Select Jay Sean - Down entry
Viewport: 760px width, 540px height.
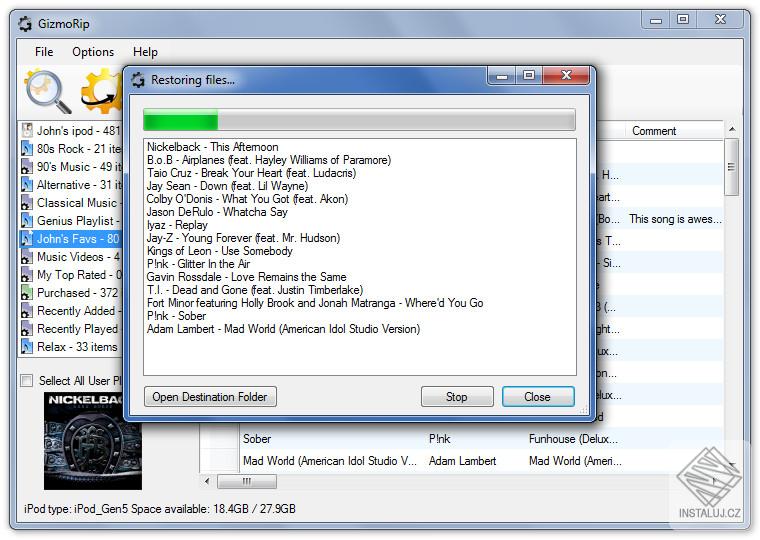[227, 186]
